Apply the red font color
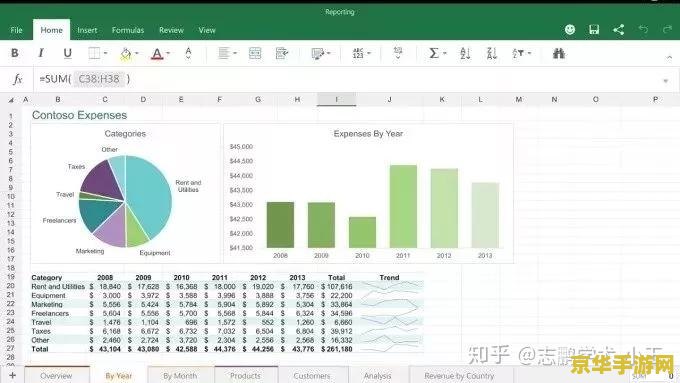 (157, 54)
